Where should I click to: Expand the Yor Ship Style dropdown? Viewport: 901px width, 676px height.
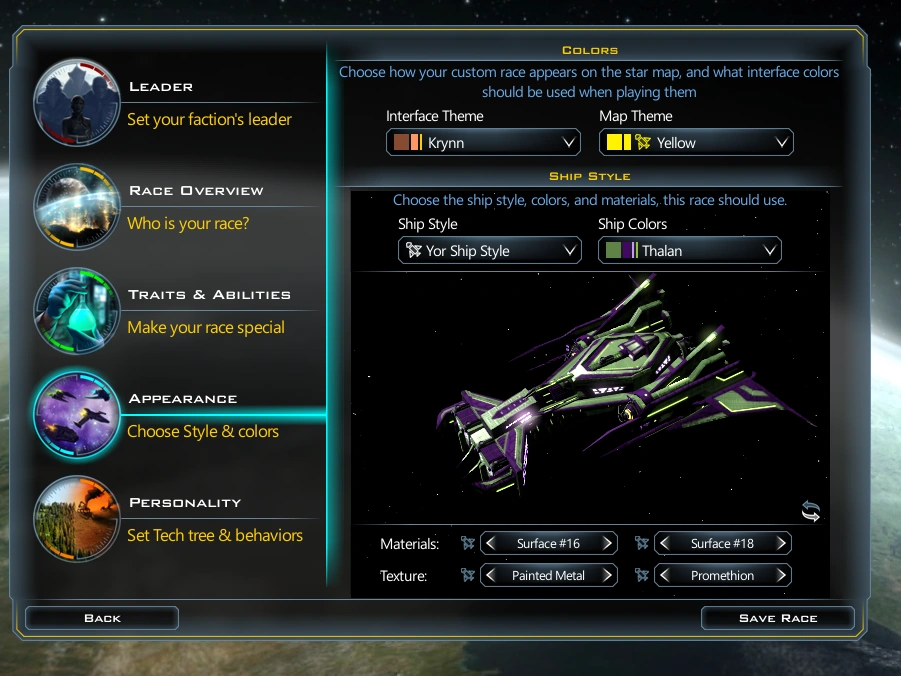click(490, 251)
